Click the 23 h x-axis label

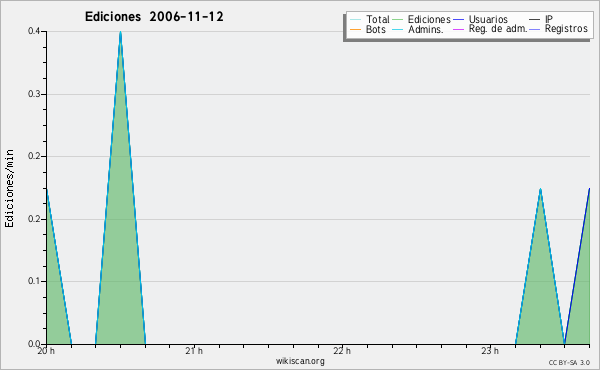pos(490,351)
